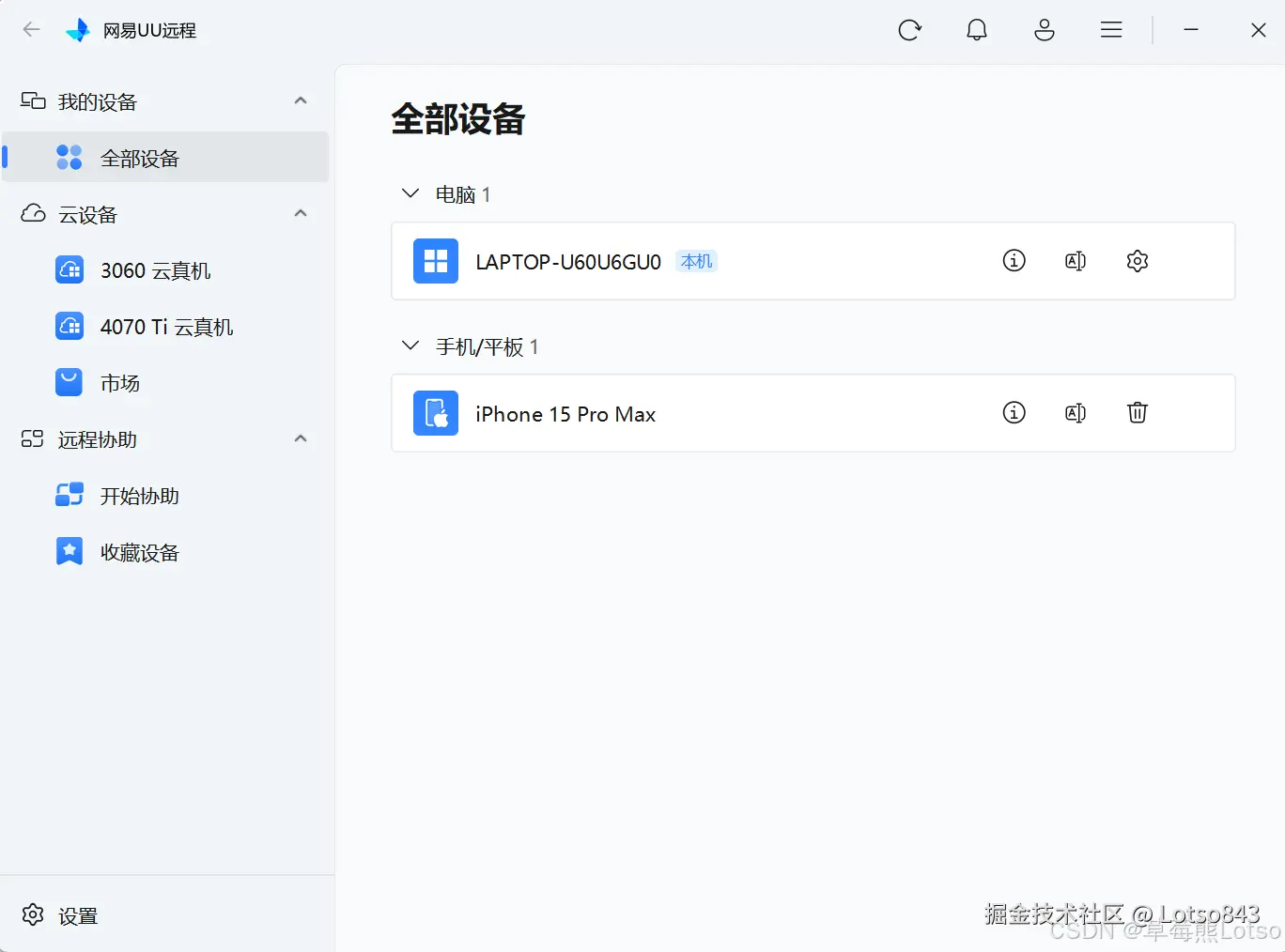Click the 全部设备 four-dot icon
The image size is (1285, 952).
(70, 158)
